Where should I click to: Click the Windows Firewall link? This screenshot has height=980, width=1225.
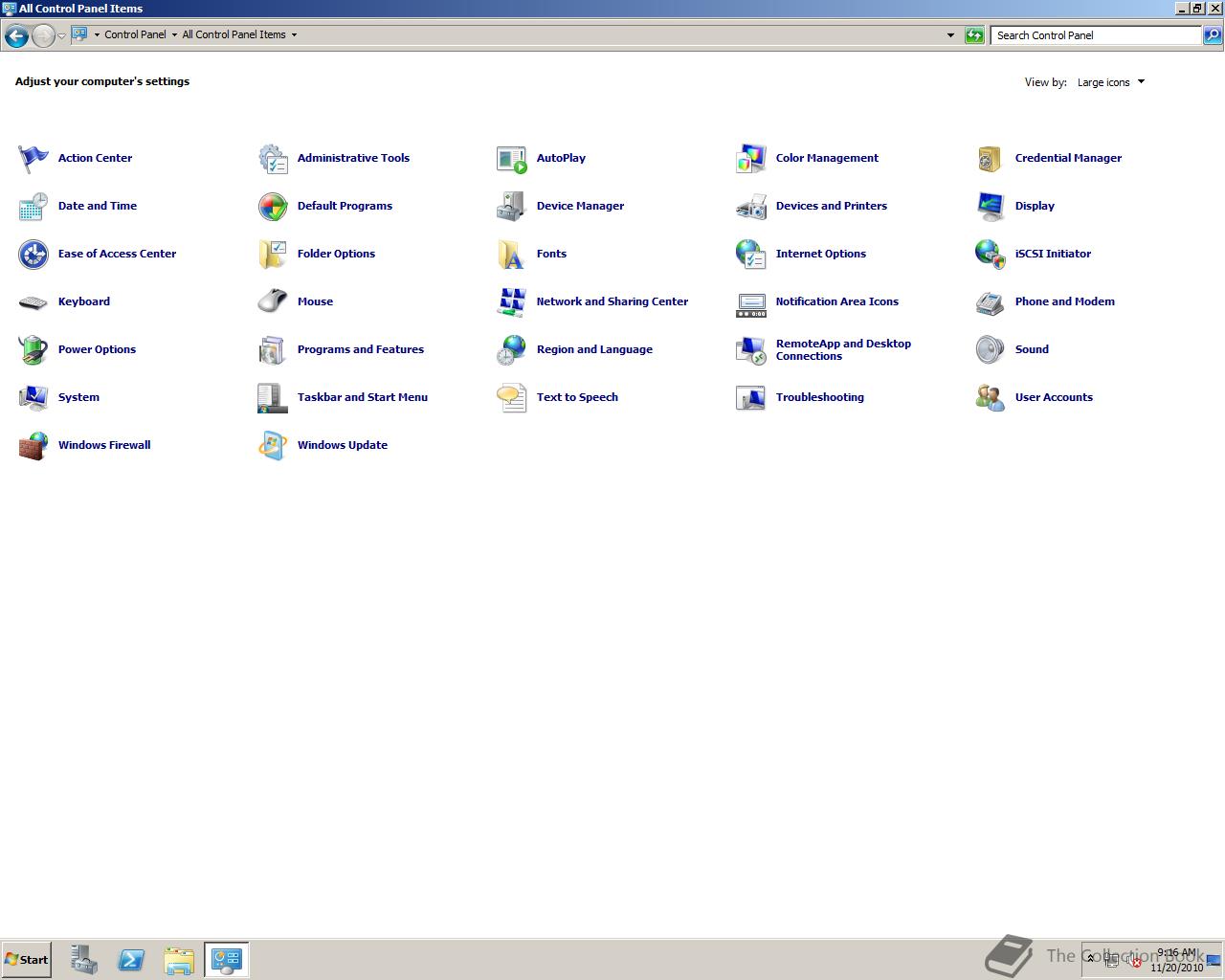(x=104, y=445)
